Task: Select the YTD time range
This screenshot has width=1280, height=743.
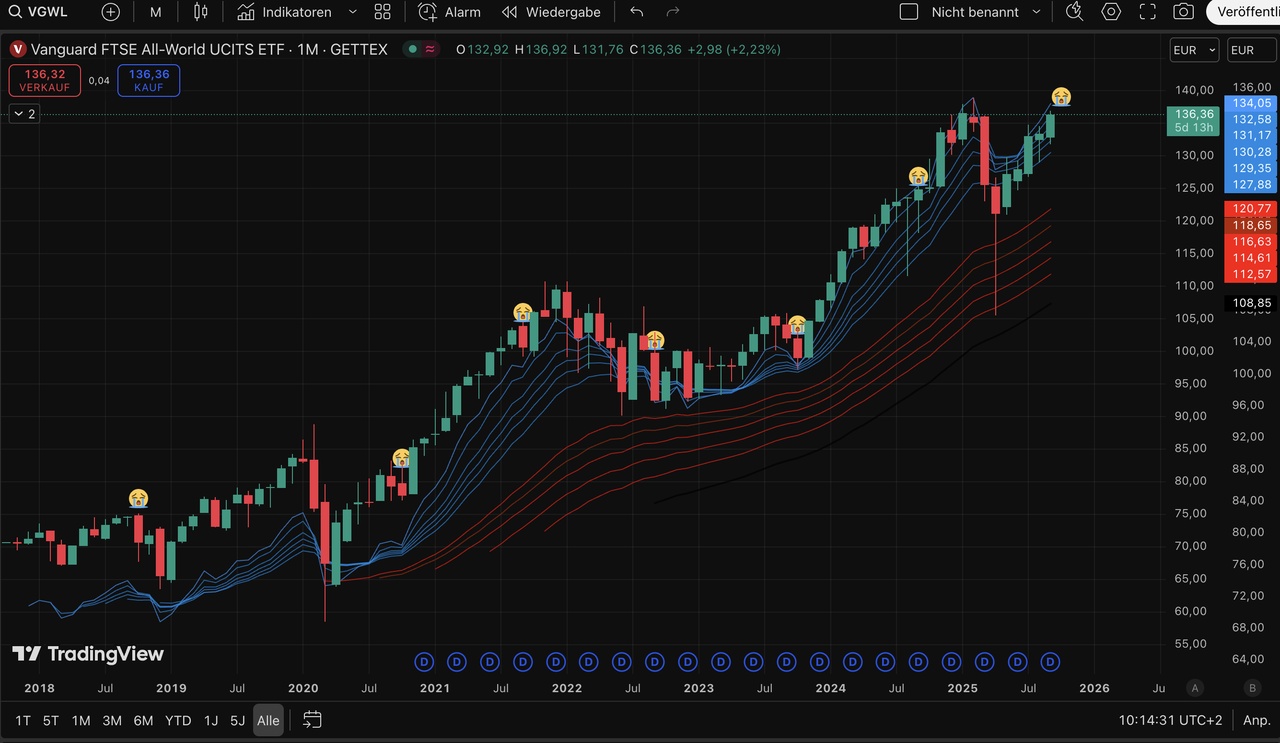Action: (178, 720)
